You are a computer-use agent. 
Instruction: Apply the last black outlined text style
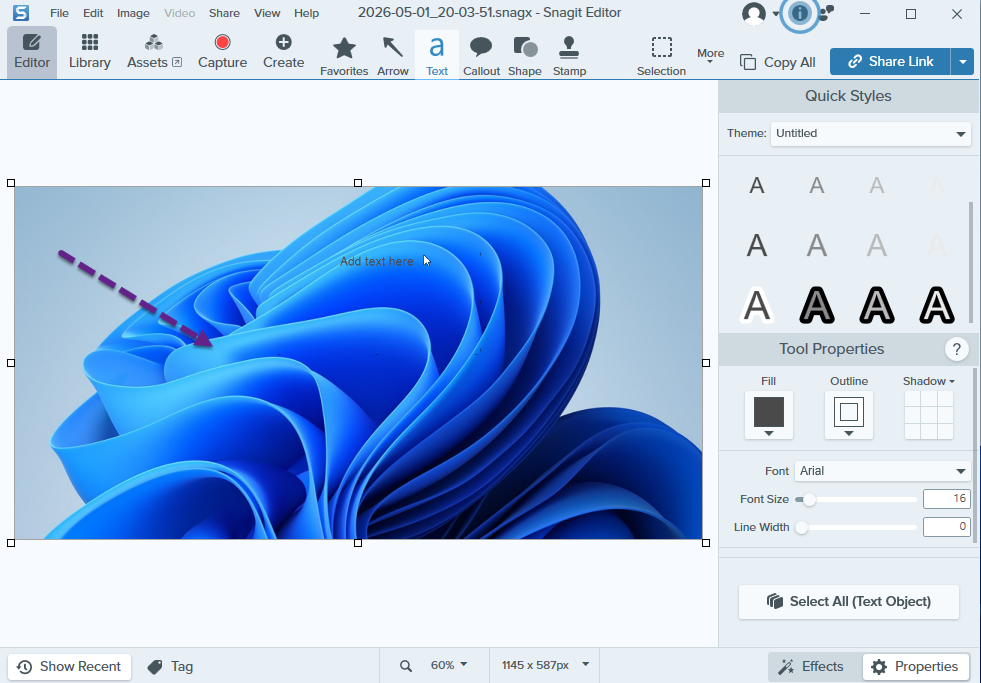pos(937,305)
